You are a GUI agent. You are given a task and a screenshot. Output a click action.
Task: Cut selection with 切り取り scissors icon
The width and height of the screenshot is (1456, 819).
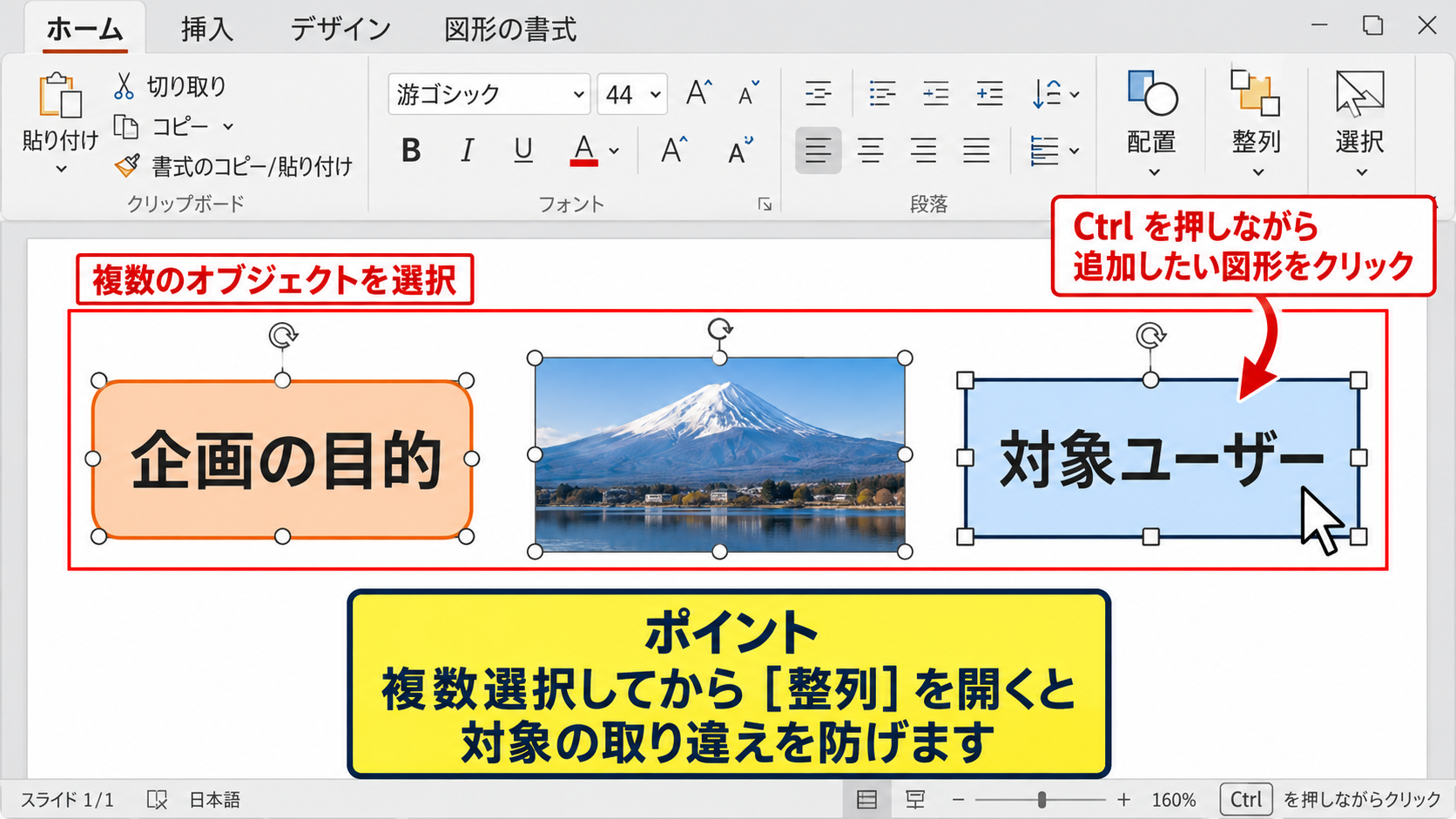pyautogui.click(x=124, y=86)
